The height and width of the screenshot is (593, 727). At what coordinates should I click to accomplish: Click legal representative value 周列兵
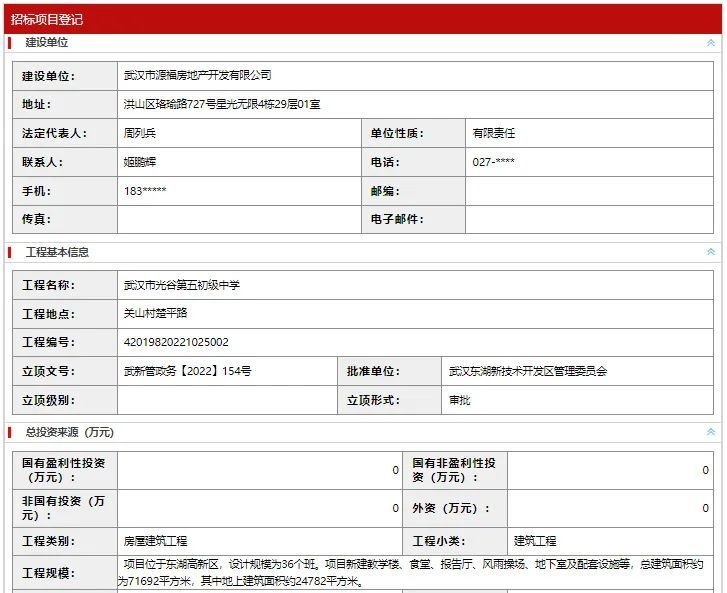click(140, 134)
